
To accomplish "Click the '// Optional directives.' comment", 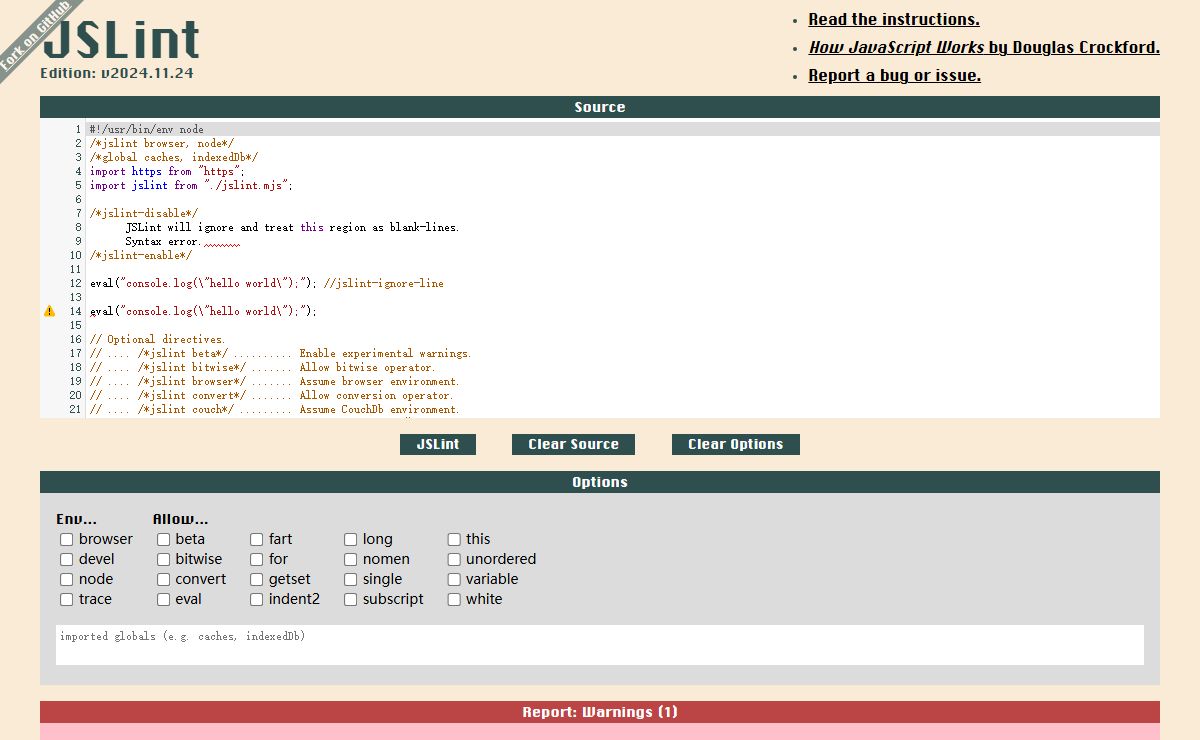I will 157,339.
